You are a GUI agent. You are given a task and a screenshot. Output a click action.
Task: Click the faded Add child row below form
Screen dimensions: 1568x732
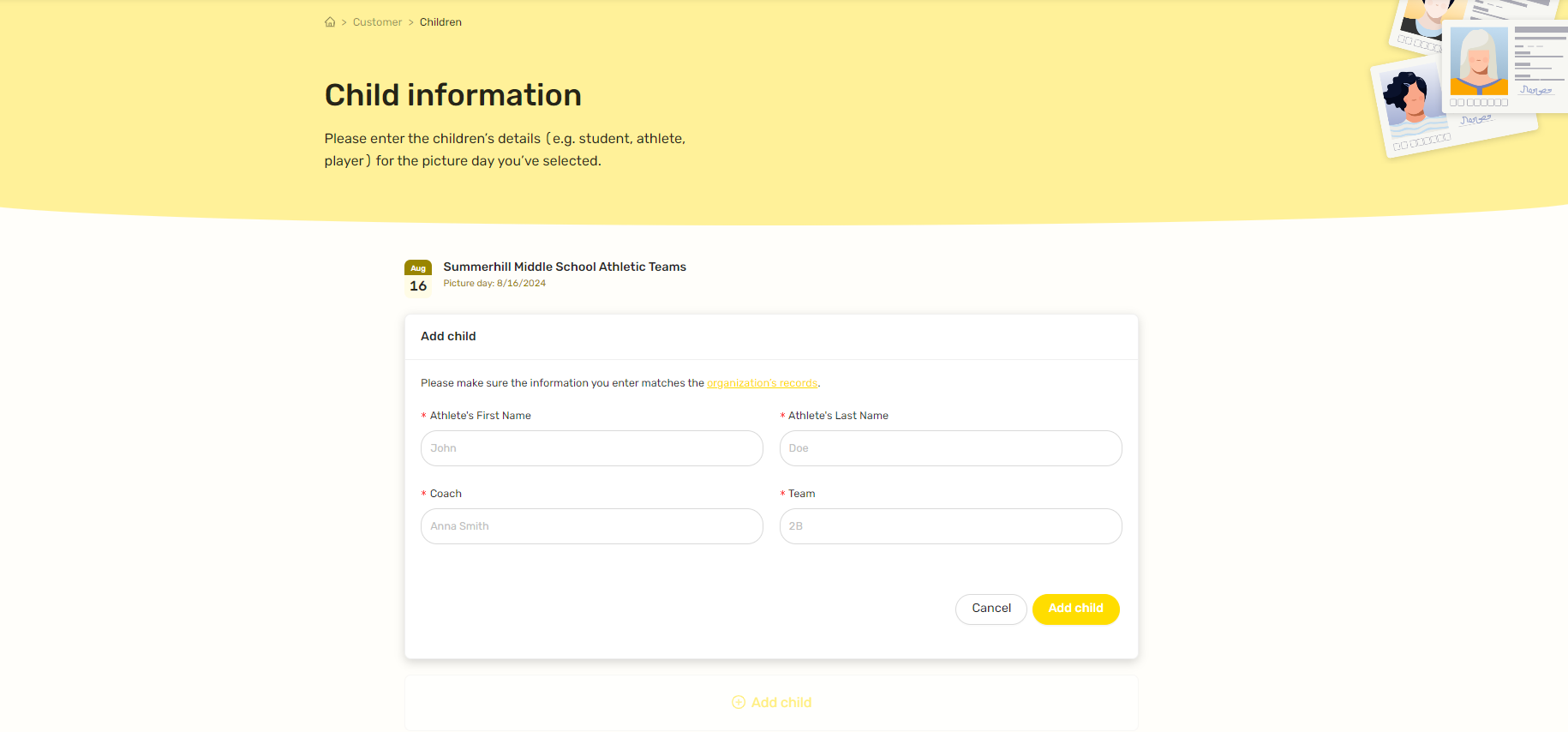tap(771, 703)
